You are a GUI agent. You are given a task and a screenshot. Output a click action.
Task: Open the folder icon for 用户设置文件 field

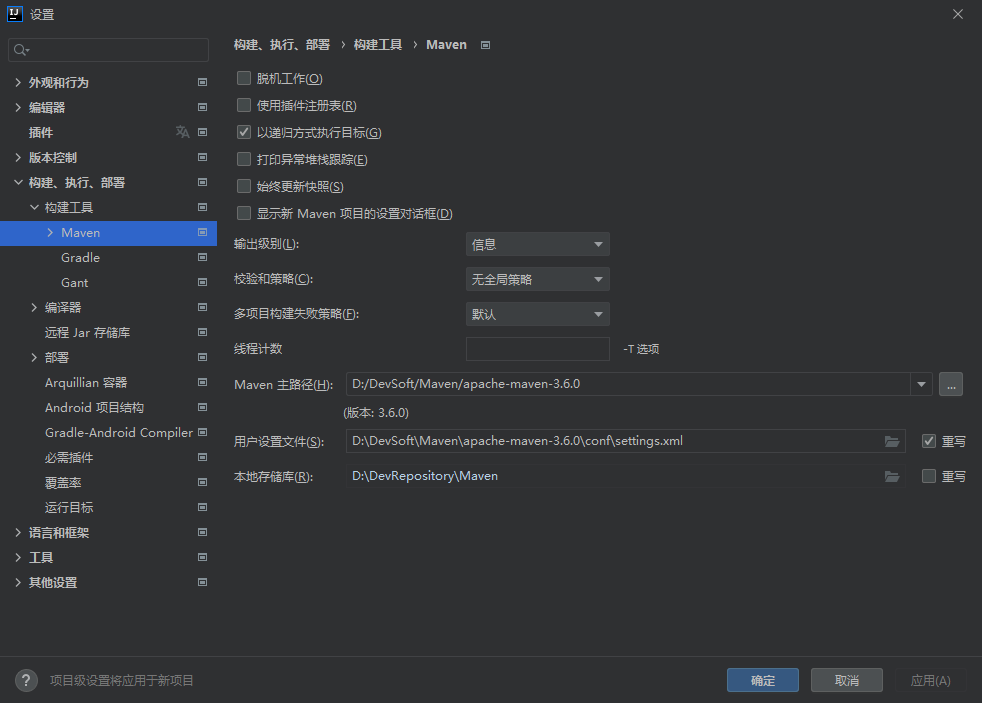coord(893,440)
